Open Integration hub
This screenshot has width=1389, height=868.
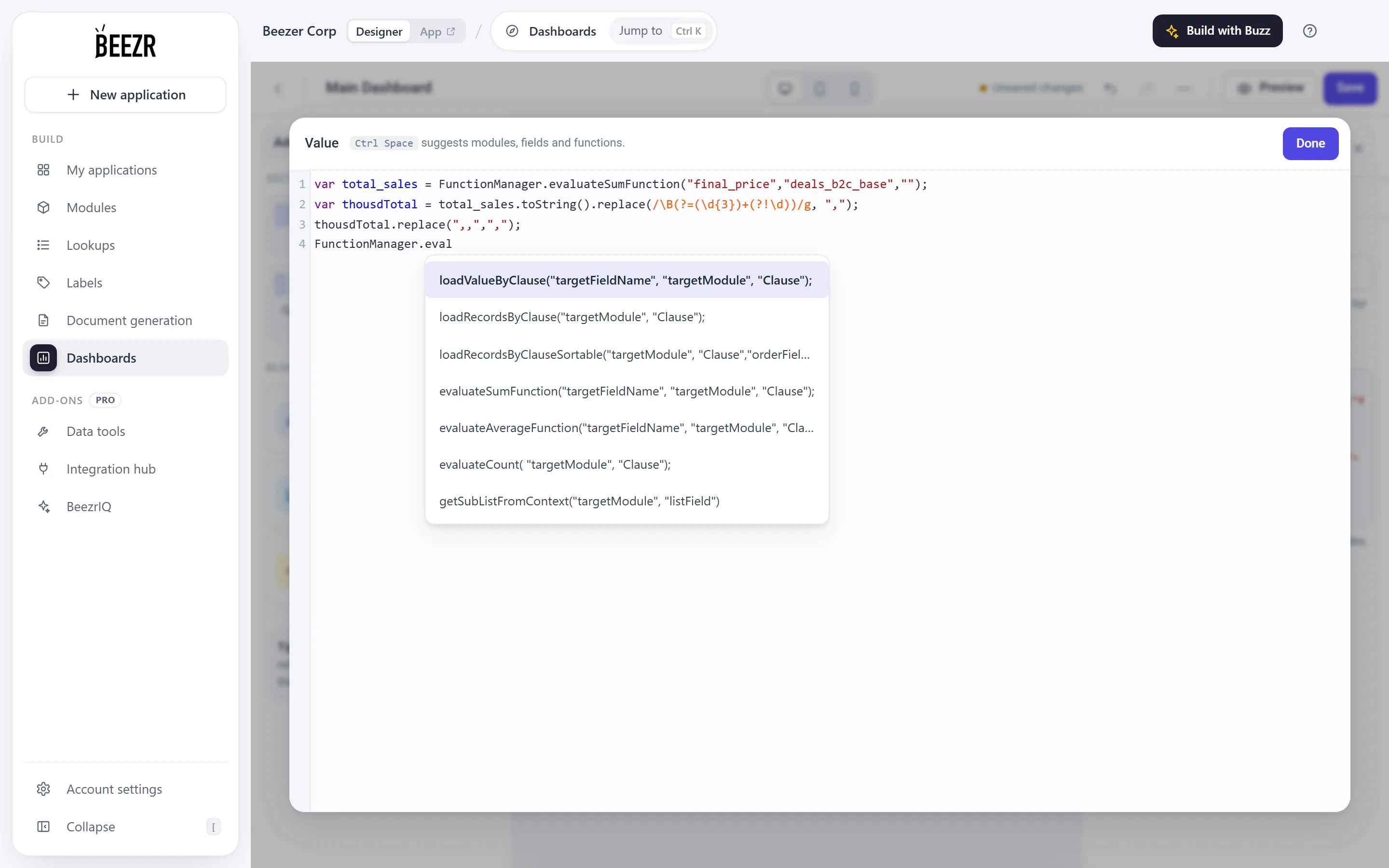tap(125, 469)
